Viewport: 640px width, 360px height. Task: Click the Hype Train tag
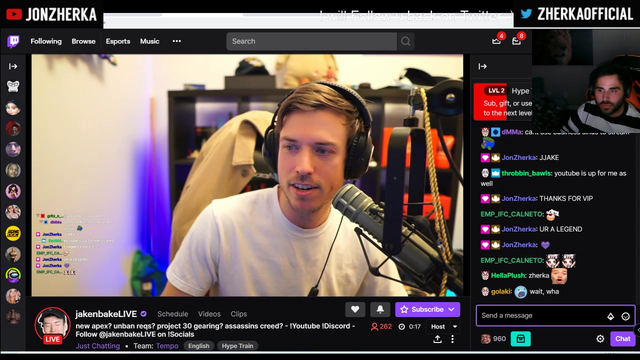(238, 346)
